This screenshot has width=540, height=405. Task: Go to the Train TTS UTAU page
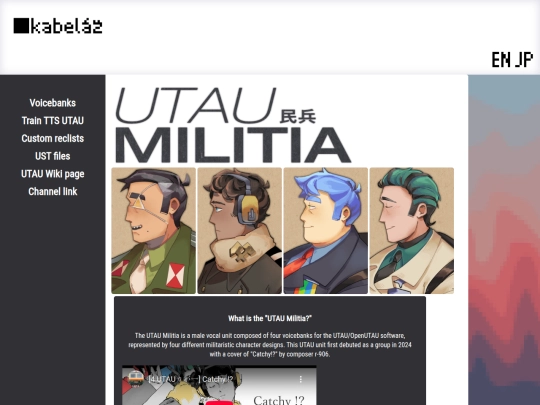[52, 121]
